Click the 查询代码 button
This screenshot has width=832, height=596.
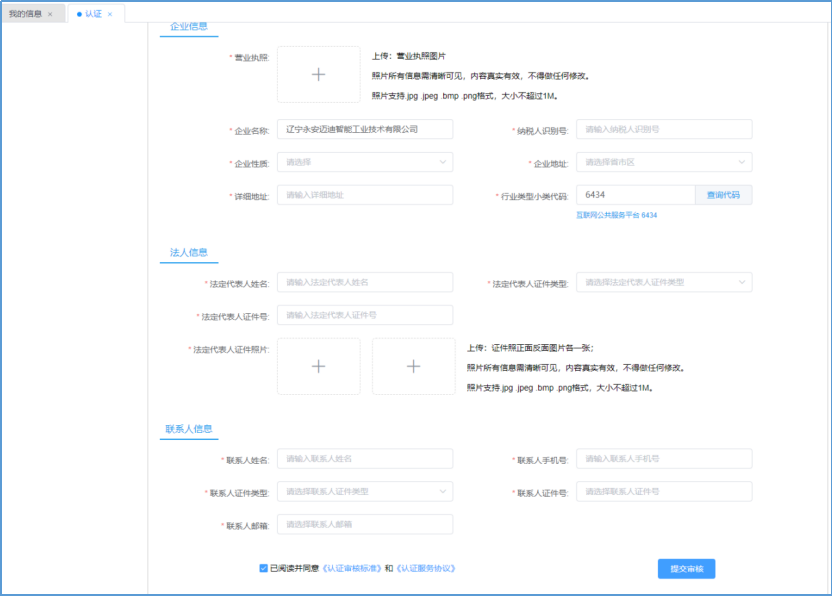pyautogui.click(x=723, y=194)
